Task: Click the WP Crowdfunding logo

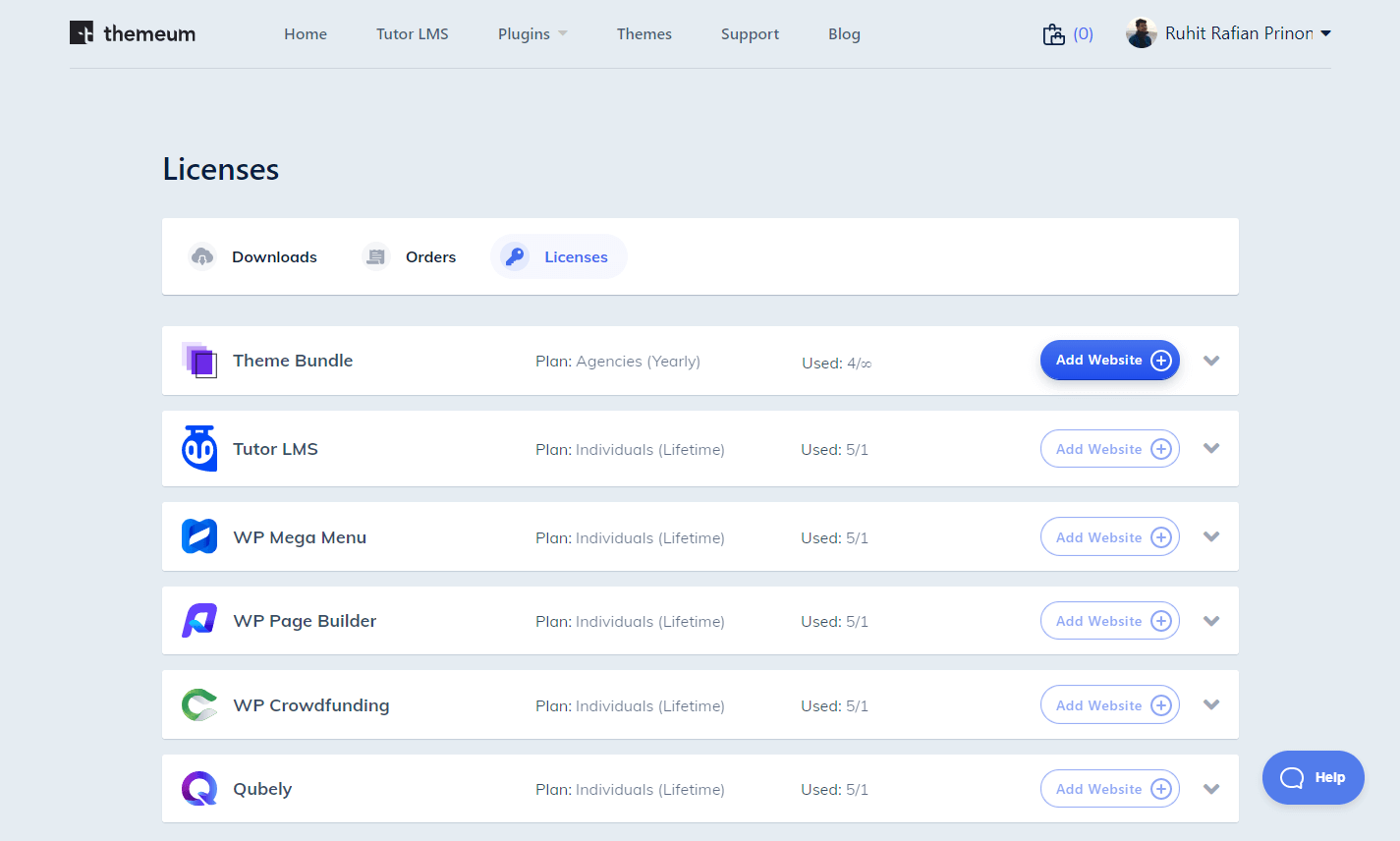Action: [199, 704]
